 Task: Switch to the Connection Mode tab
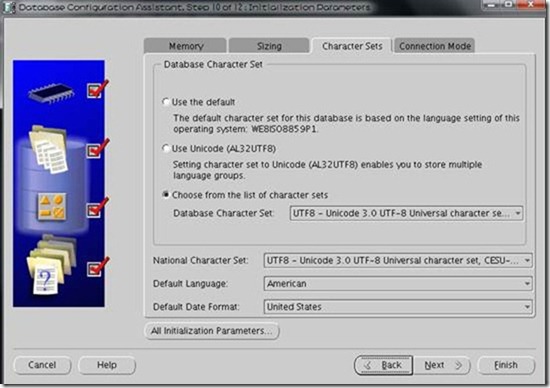point(435,46)
